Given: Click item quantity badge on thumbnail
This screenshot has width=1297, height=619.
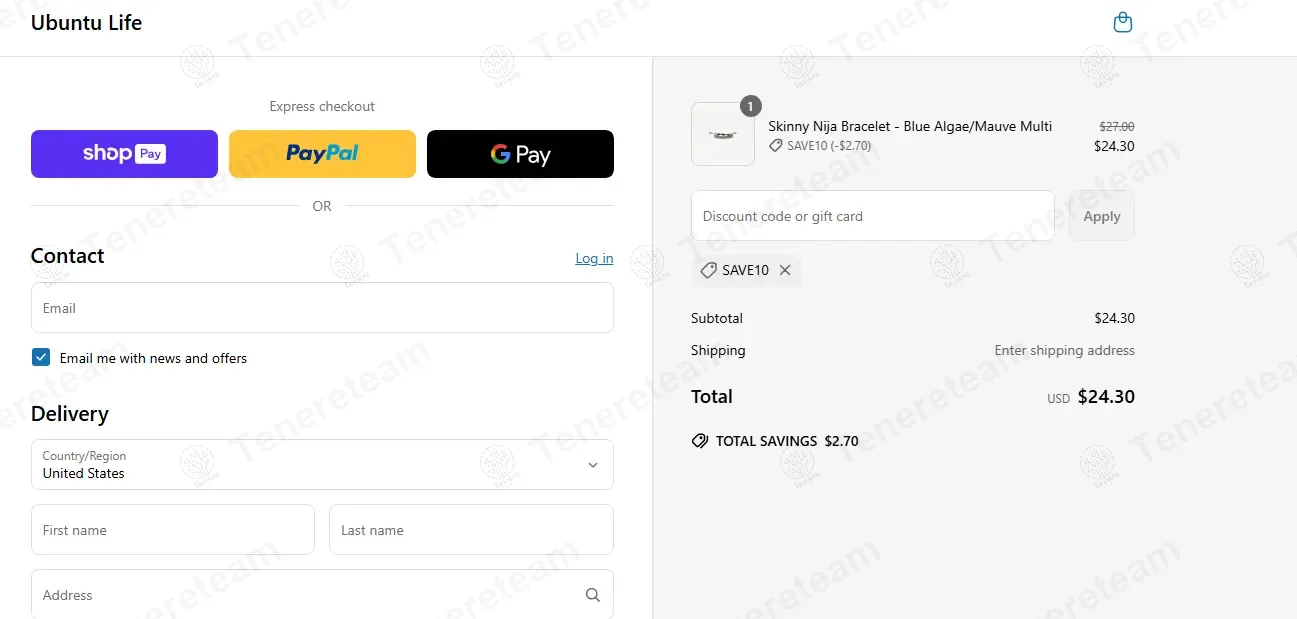Looking at the screenshot, I should pos(751,105).
